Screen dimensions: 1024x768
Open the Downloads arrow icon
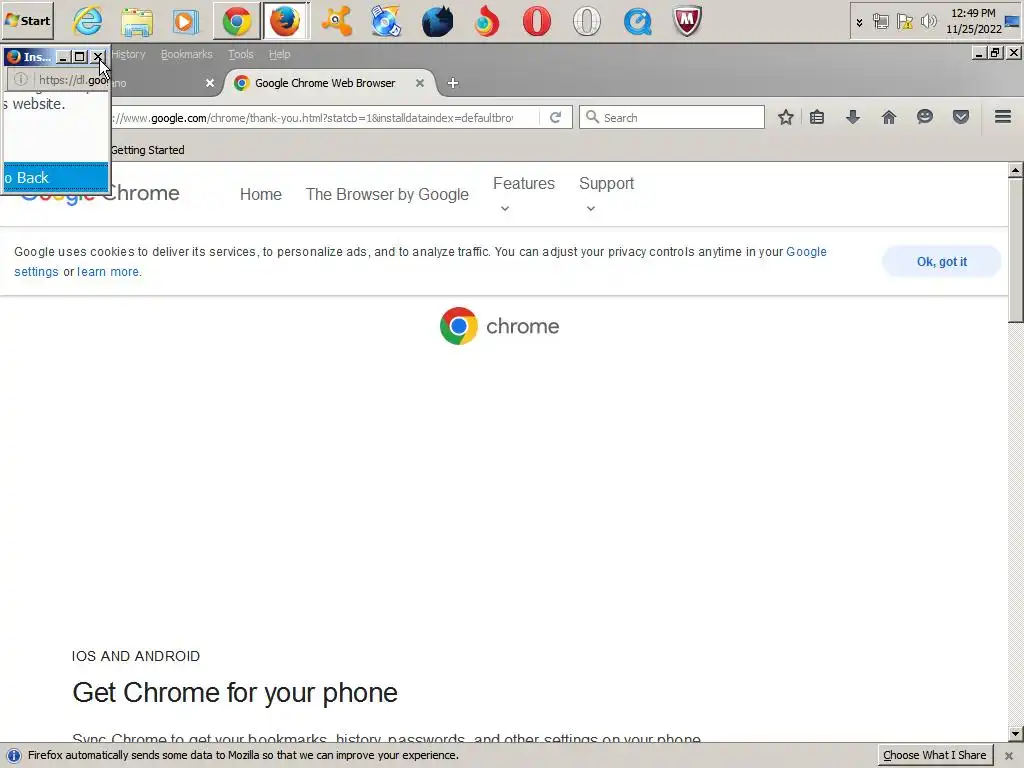[x=853, y=118]
